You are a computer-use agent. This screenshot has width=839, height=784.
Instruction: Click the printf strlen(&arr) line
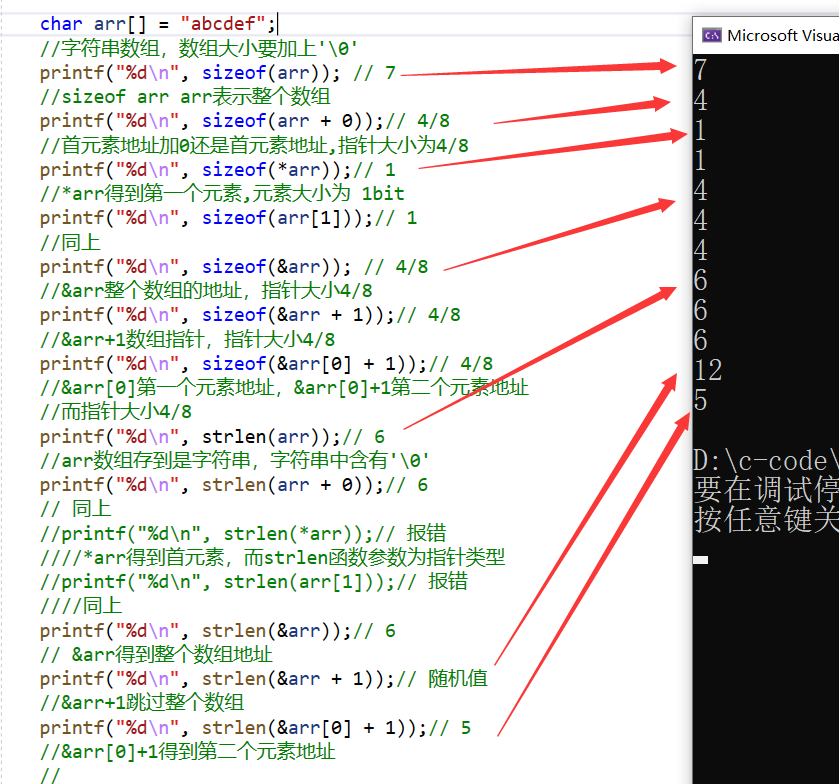point(218,631)
